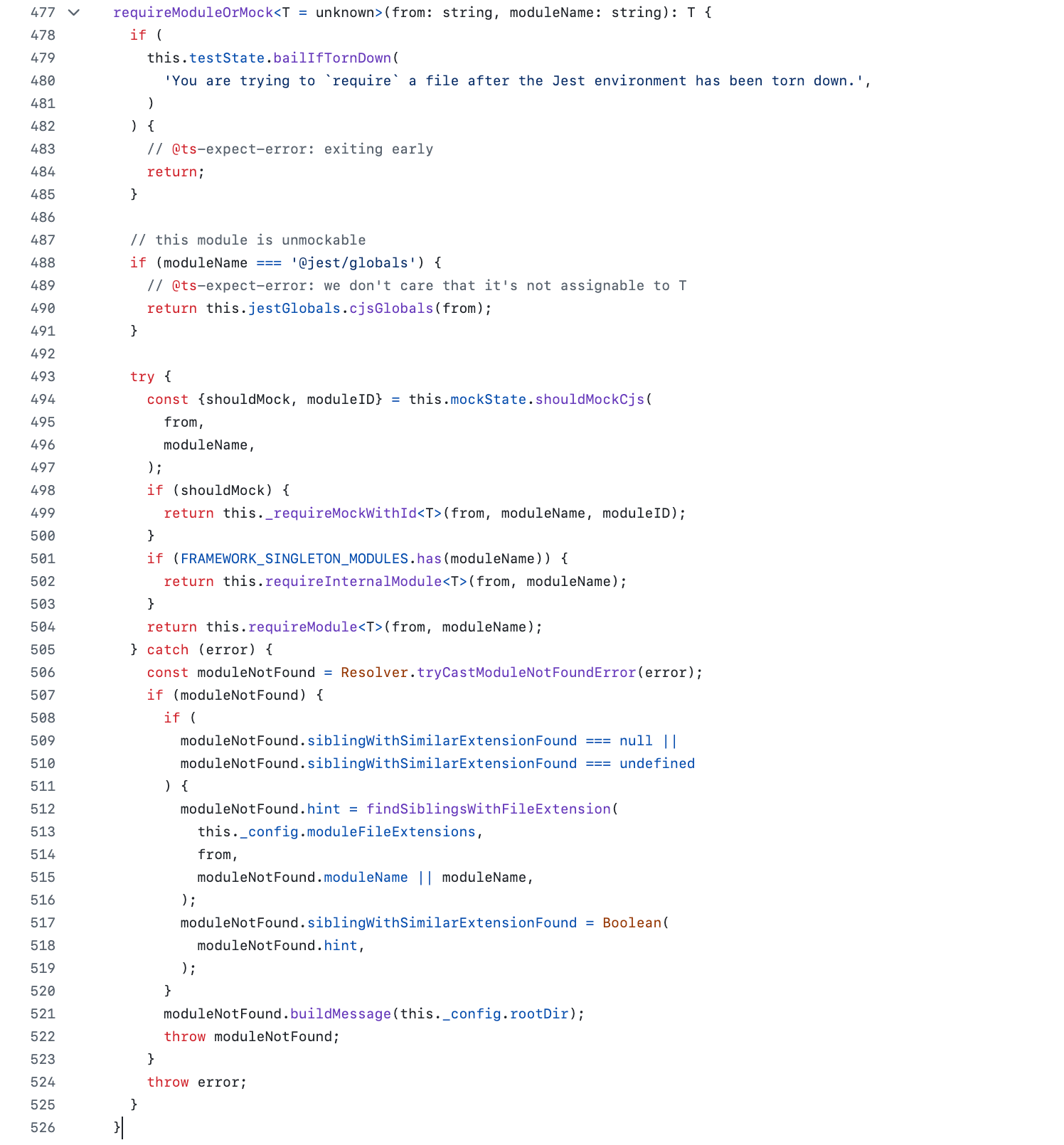Click the '@jest/globals' string literal

pos(353,262)
